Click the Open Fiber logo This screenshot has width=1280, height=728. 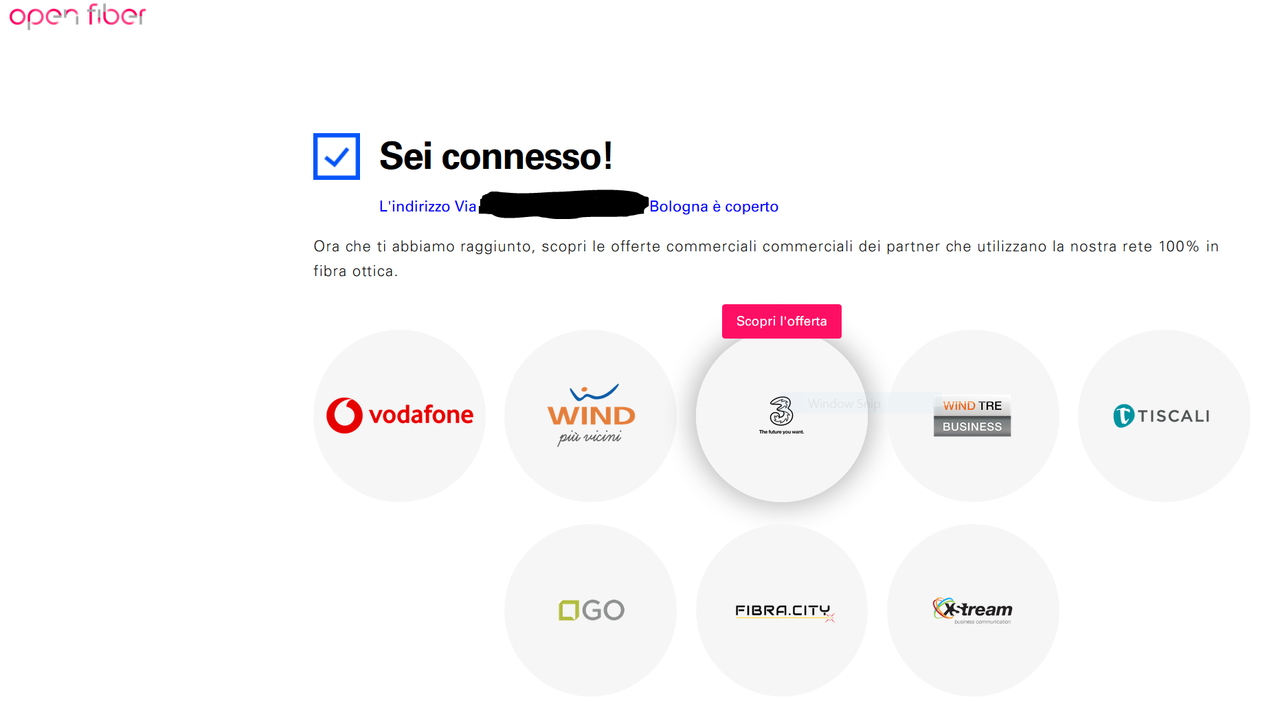[78, 16]
